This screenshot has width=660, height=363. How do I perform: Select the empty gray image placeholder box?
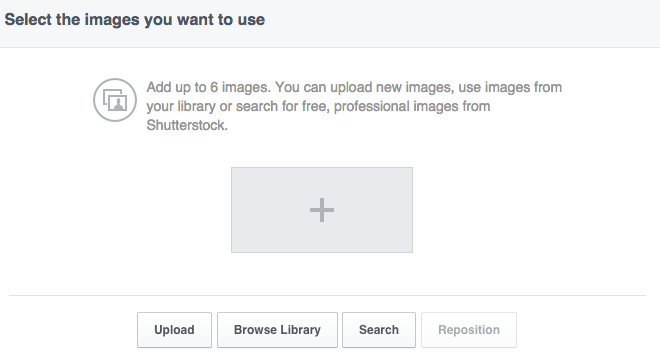tap(322, 210)
